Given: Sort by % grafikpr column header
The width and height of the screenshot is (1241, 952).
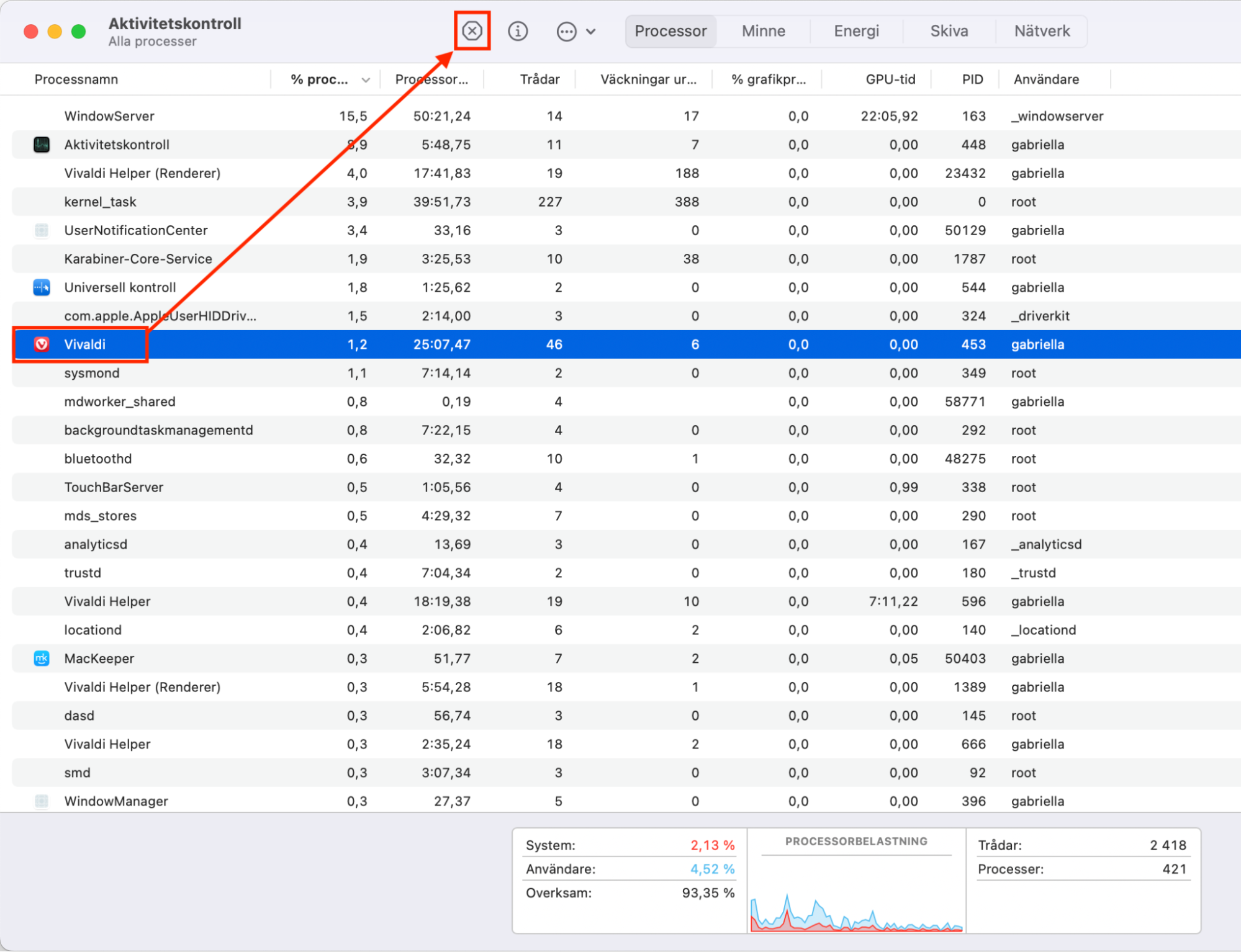Looking at the screenshot, I should click(x=768, y=79).
